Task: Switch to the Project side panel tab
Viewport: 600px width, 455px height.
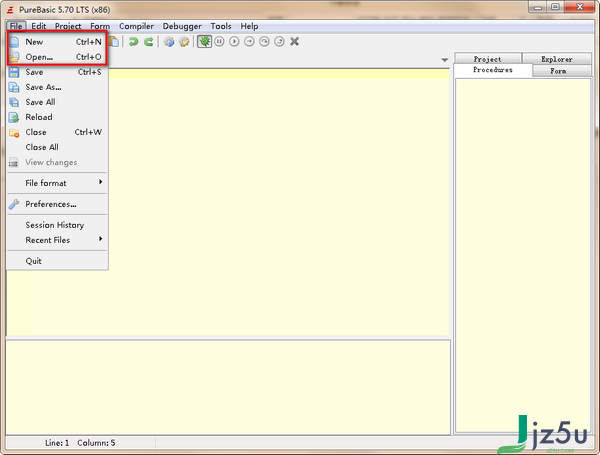Action: [488, 59]
